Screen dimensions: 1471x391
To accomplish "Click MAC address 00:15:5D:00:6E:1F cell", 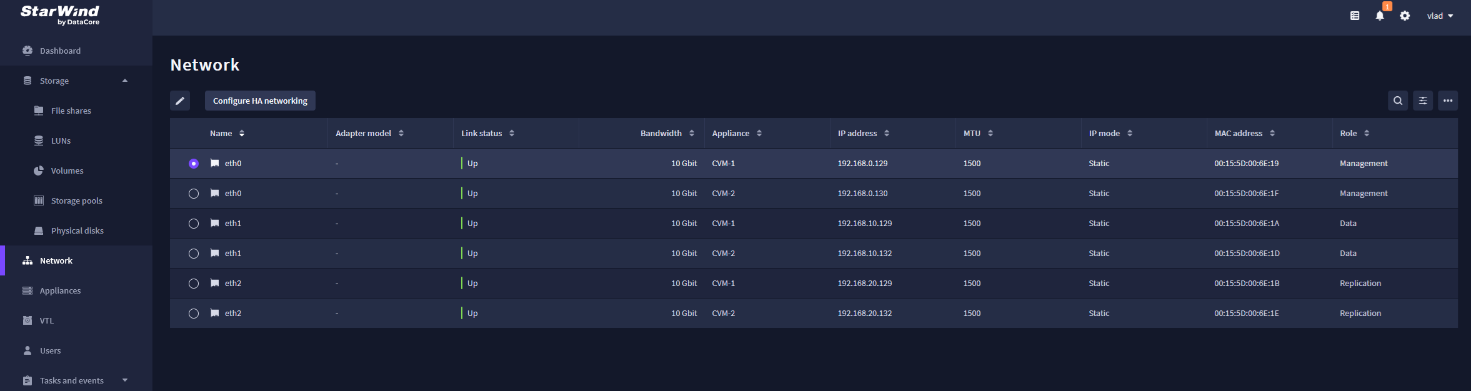I will click(x=1246, y=193).
